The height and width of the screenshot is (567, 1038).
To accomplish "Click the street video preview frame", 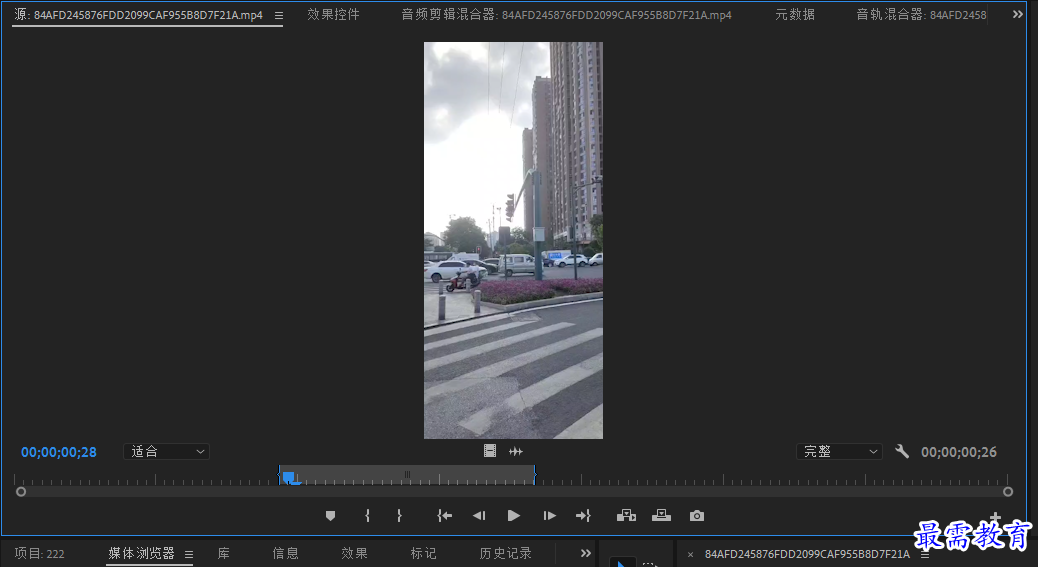I will tap(513, 240).
